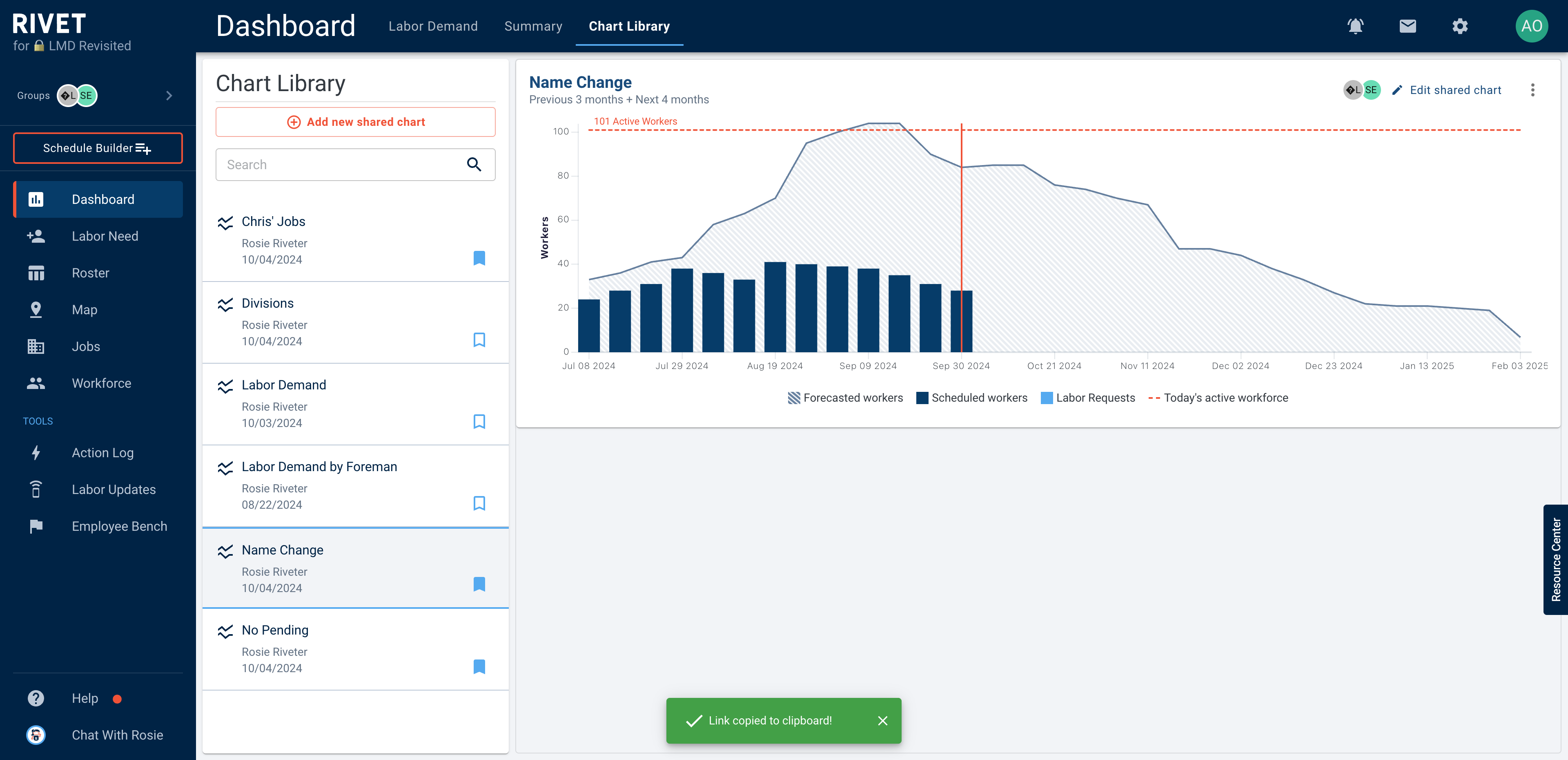Open the AO user avatar menu
Screen dimensions: 1568x760
point(1532,26)
